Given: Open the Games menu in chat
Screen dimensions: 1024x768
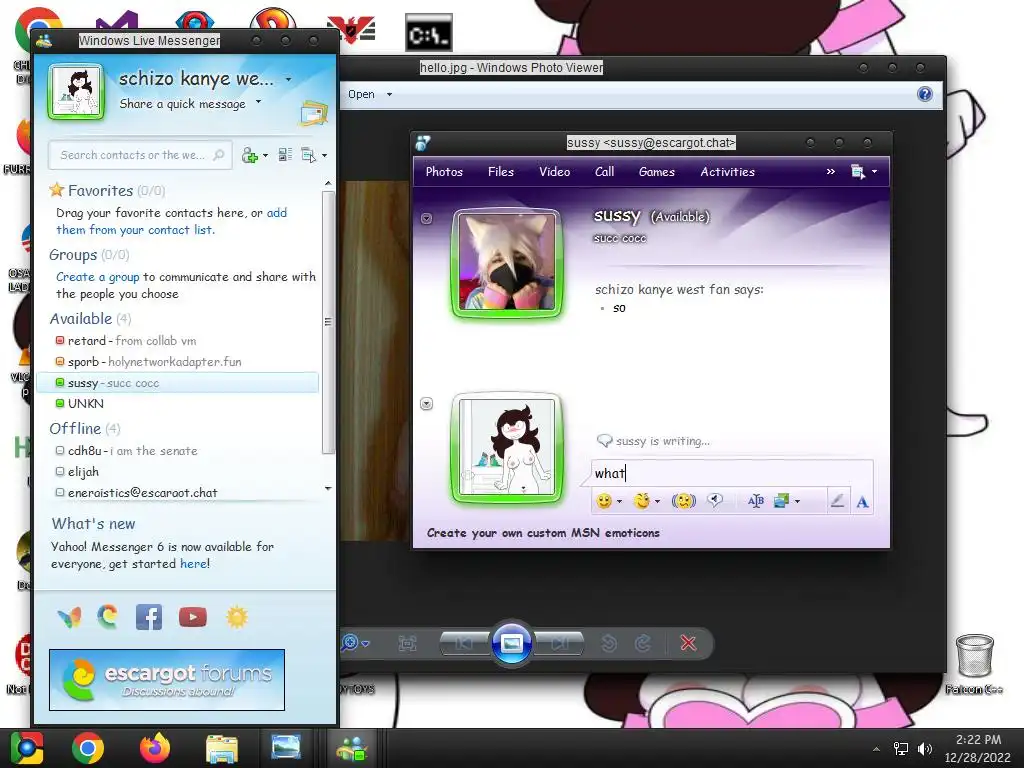Looking at the screenshot, I should coord(656,172).
